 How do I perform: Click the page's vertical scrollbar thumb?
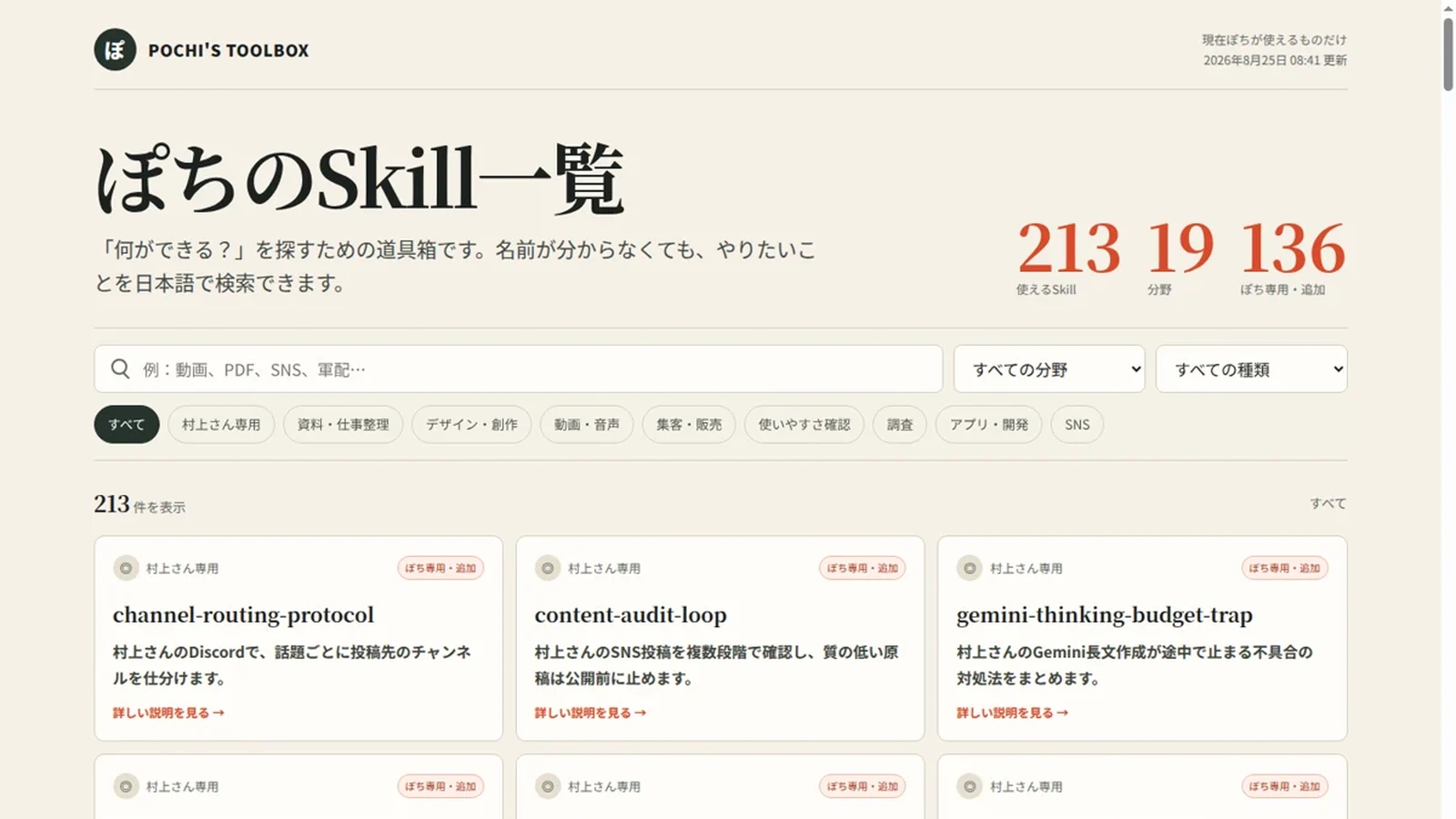click(1448, 54)
